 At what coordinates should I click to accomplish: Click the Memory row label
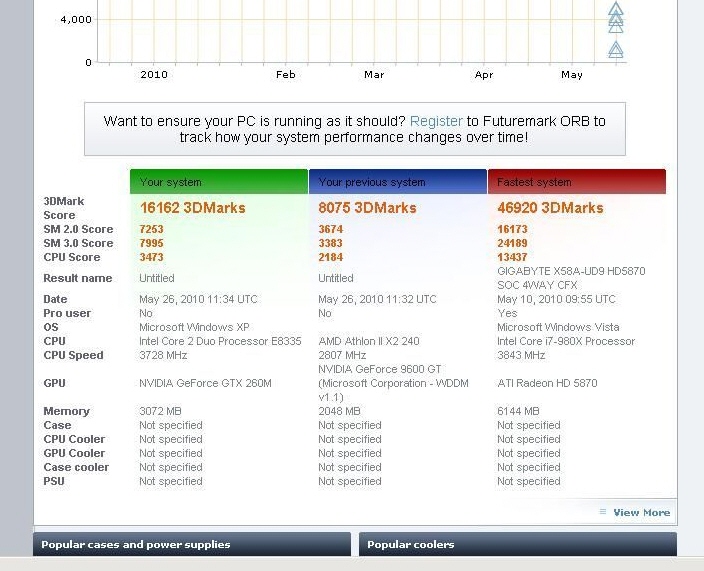[x=66, y=411]
